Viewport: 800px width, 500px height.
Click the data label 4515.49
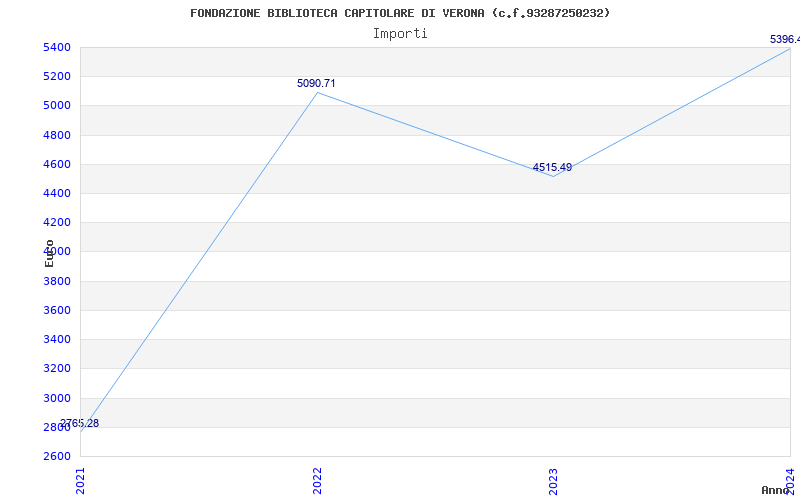[x=552, y=167]
